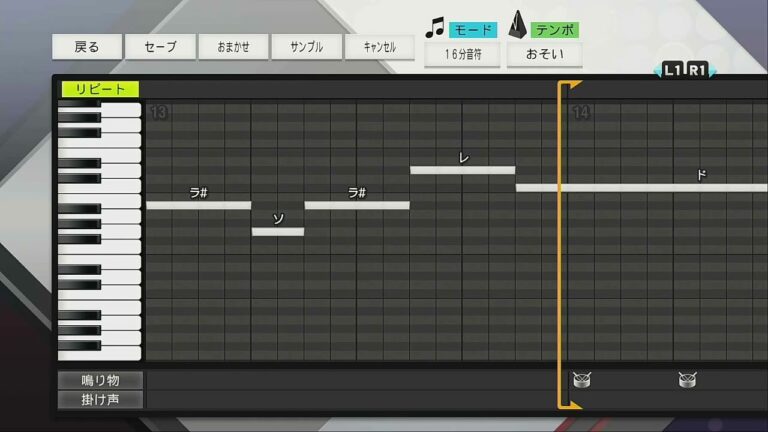Click the second drum icon in percussion row

(x=687, y=379)
